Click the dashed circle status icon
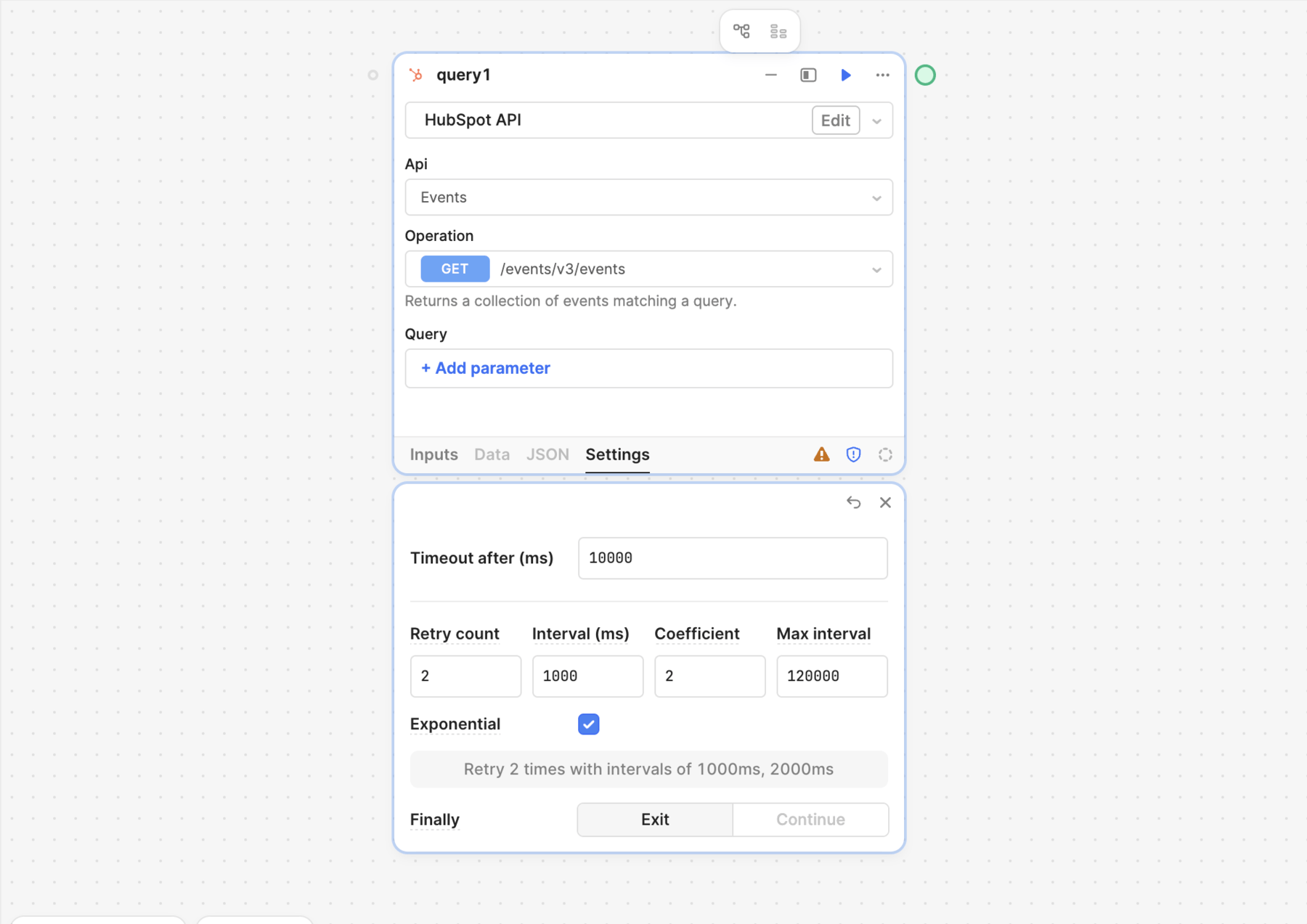 [x=885, y=454]
